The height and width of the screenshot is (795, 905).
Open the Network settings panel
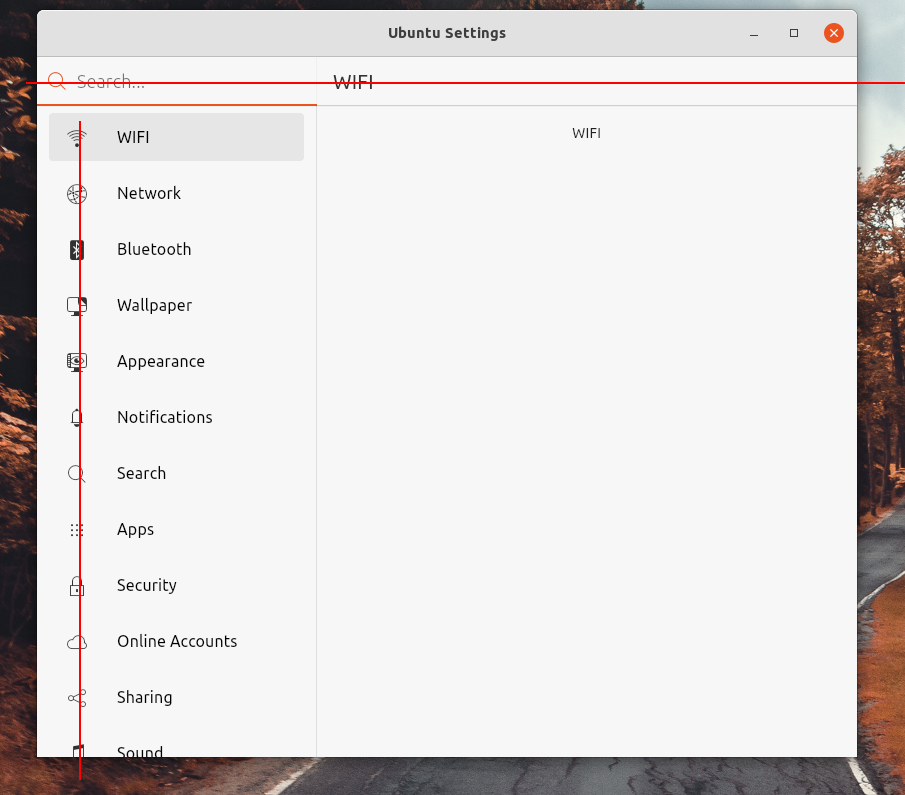(x=149, y=193)
